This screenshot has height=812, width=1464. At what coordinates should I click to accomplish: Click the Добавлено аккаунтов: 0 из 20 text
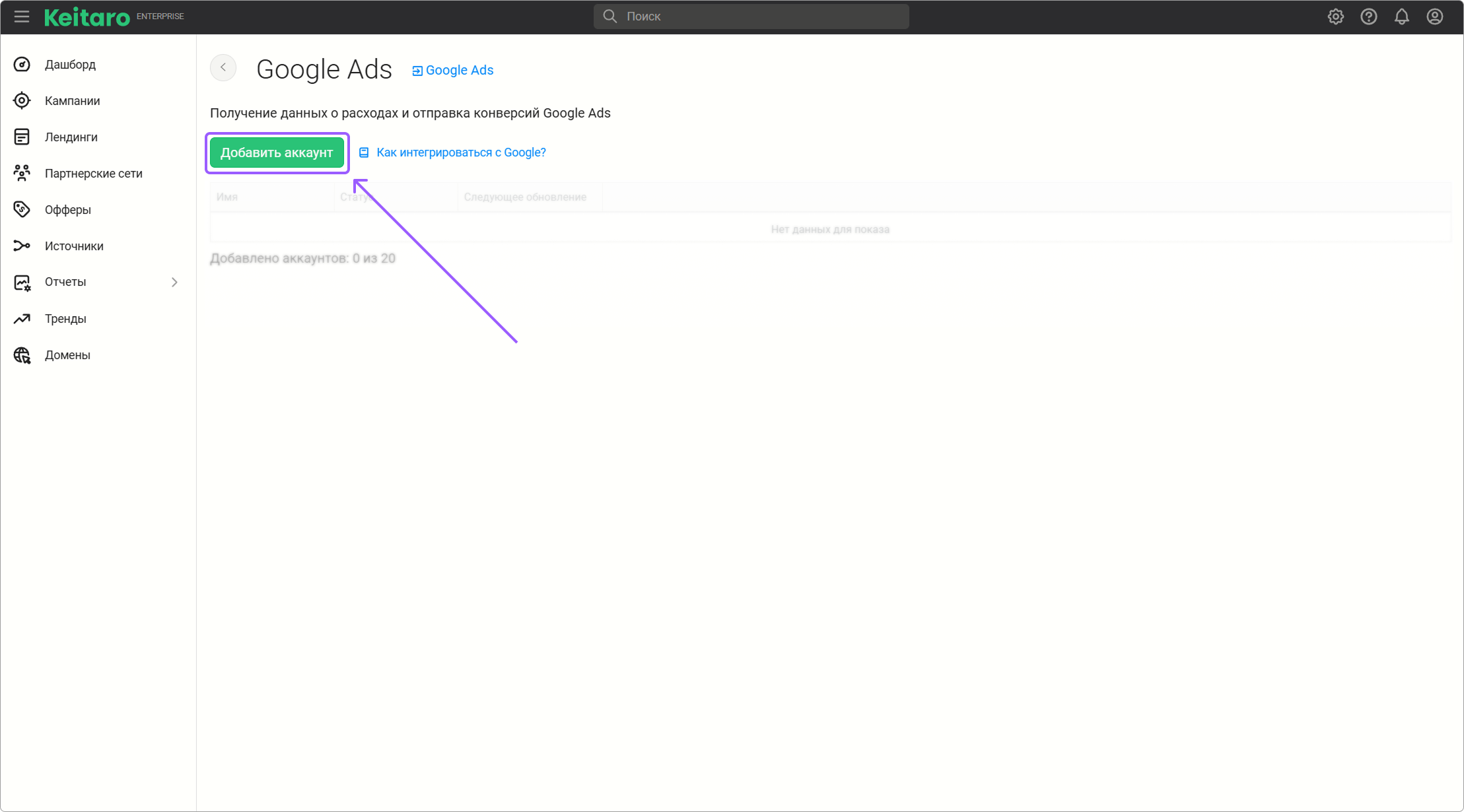[302, 258]
